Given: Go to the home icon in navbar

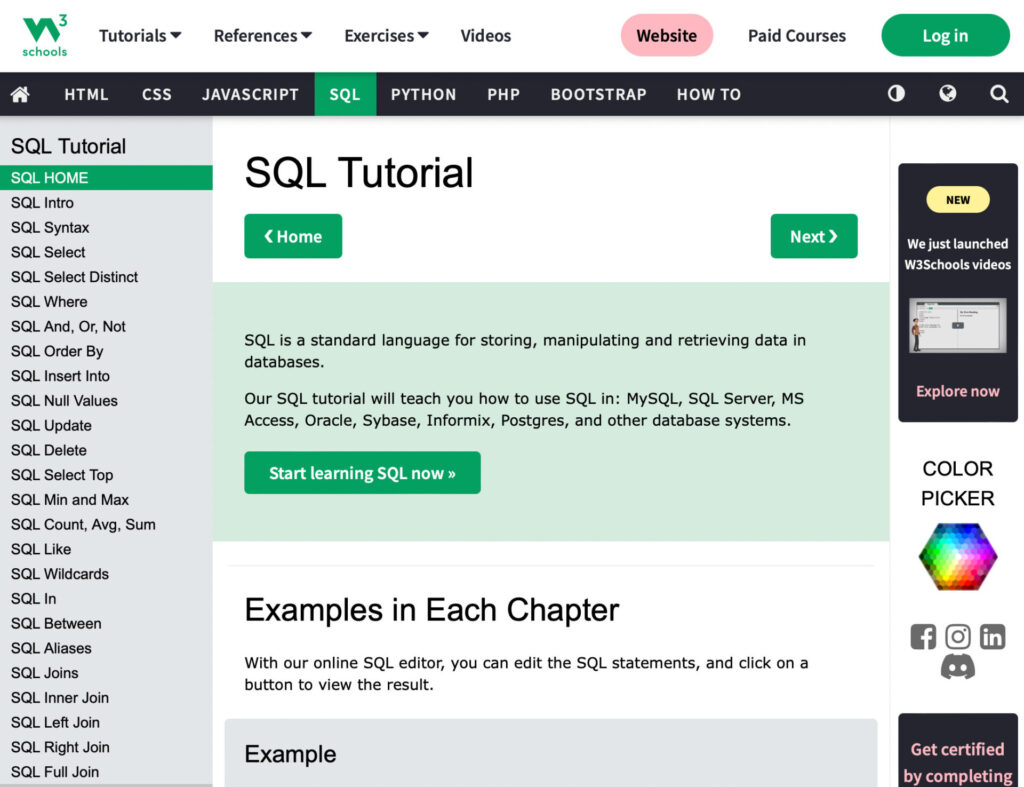Looking at the screenshot, I should point(20,94).
